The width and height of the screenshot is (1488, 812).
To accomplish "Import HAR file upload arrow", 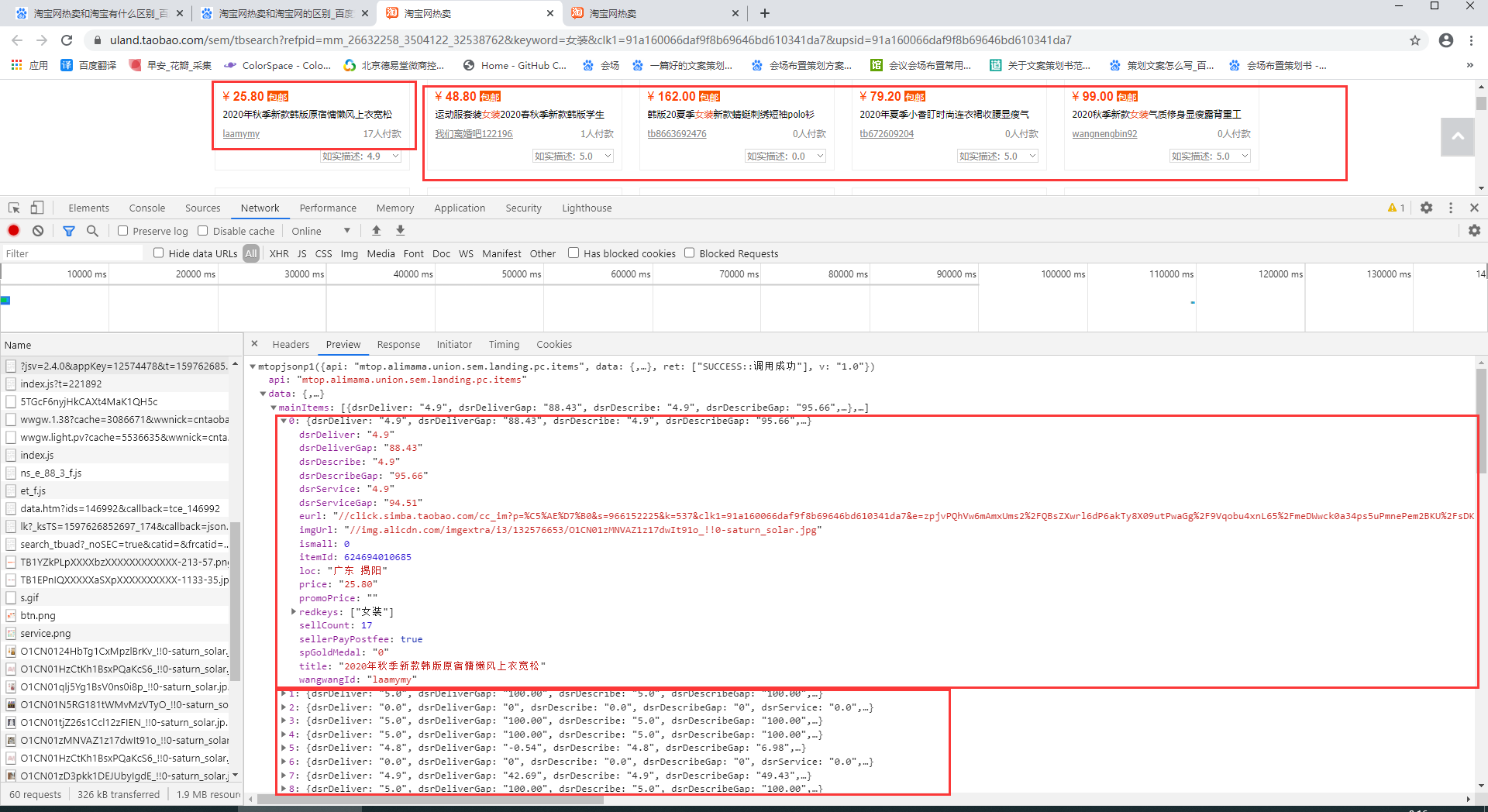I will click(377, 230).
